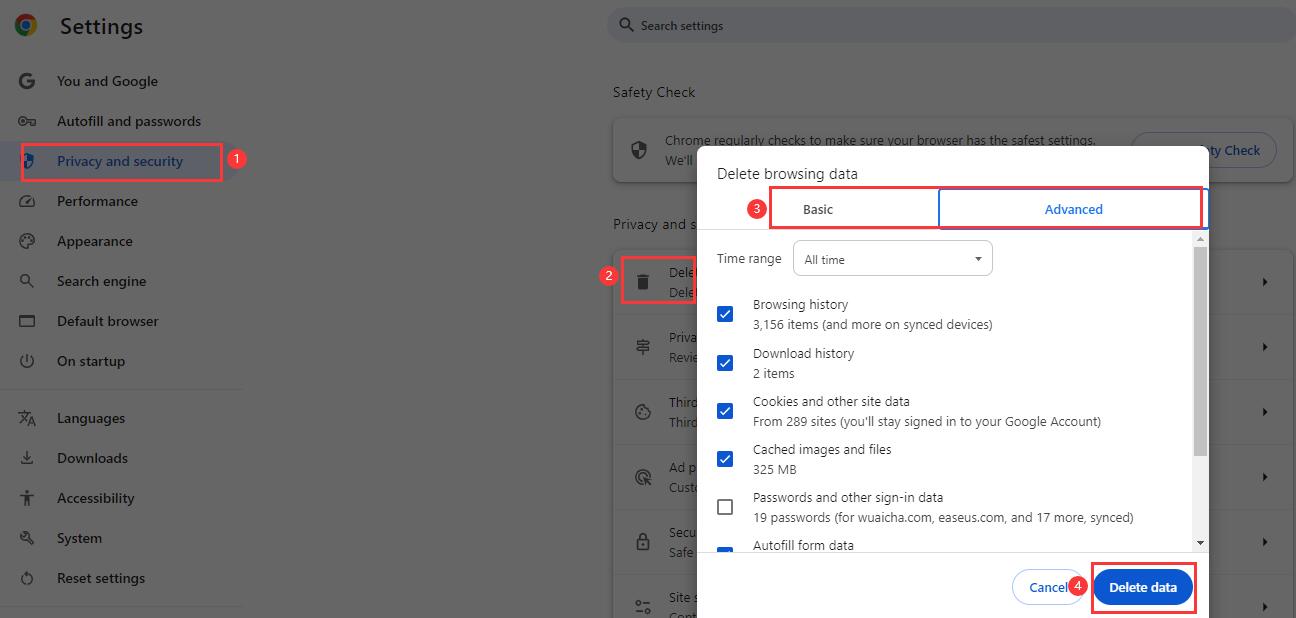Open the Time range dropdown

[892, 259]
